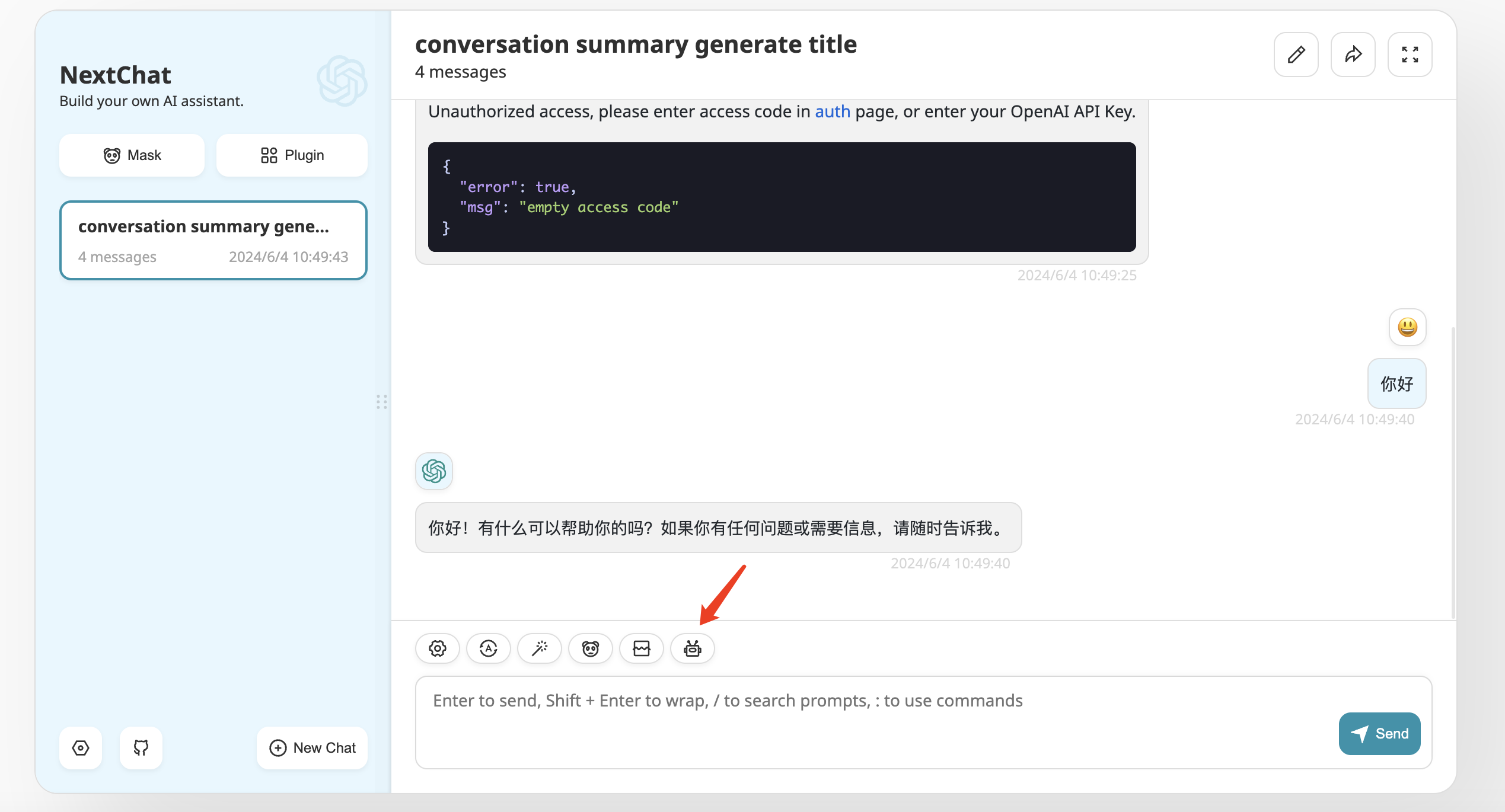Follow the auth link in error message
The width and height of the screenshot is (1505, 812).
[x=832, y=111]
